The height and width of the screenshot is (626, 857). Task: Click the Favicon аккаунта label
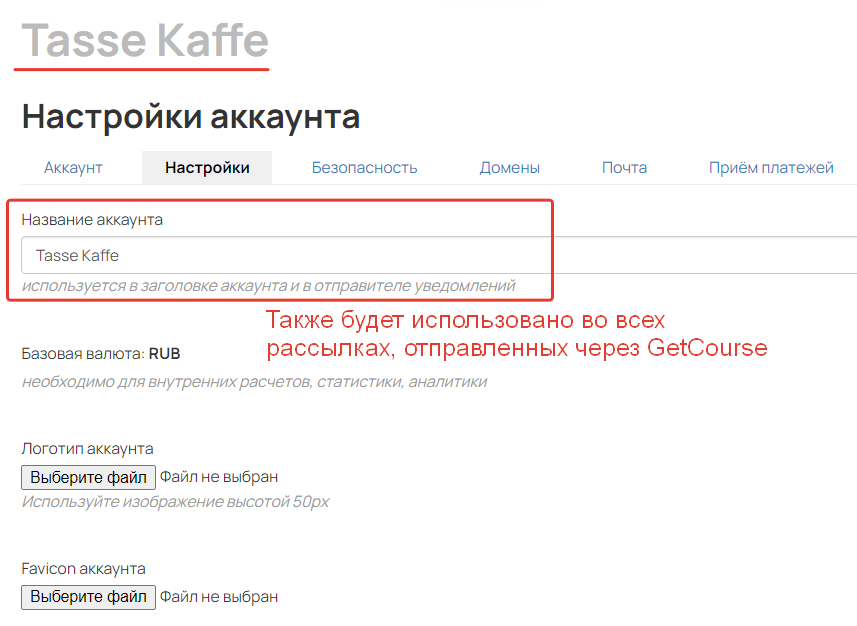(x=84, y=569)
